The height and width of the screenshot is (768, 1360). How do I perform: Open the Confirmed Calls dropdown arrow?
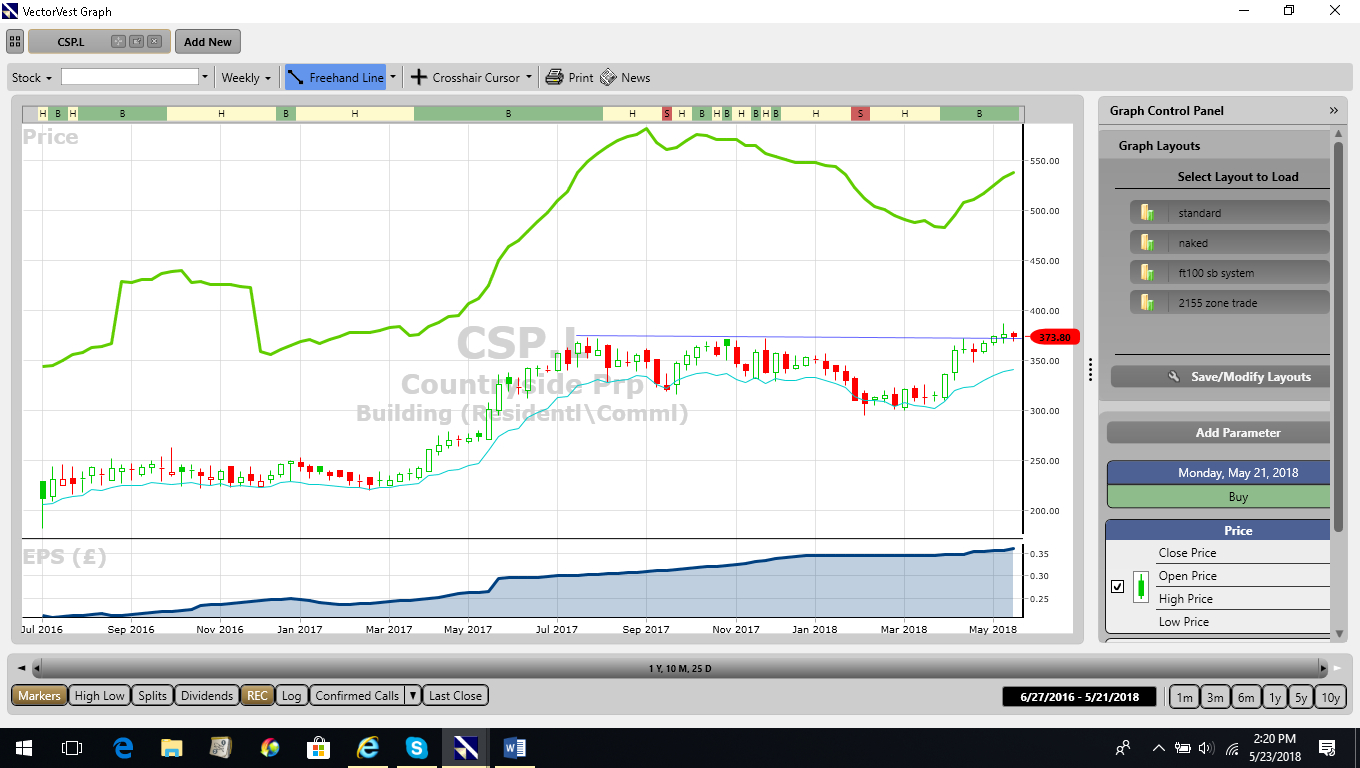[x=413, y=696]
